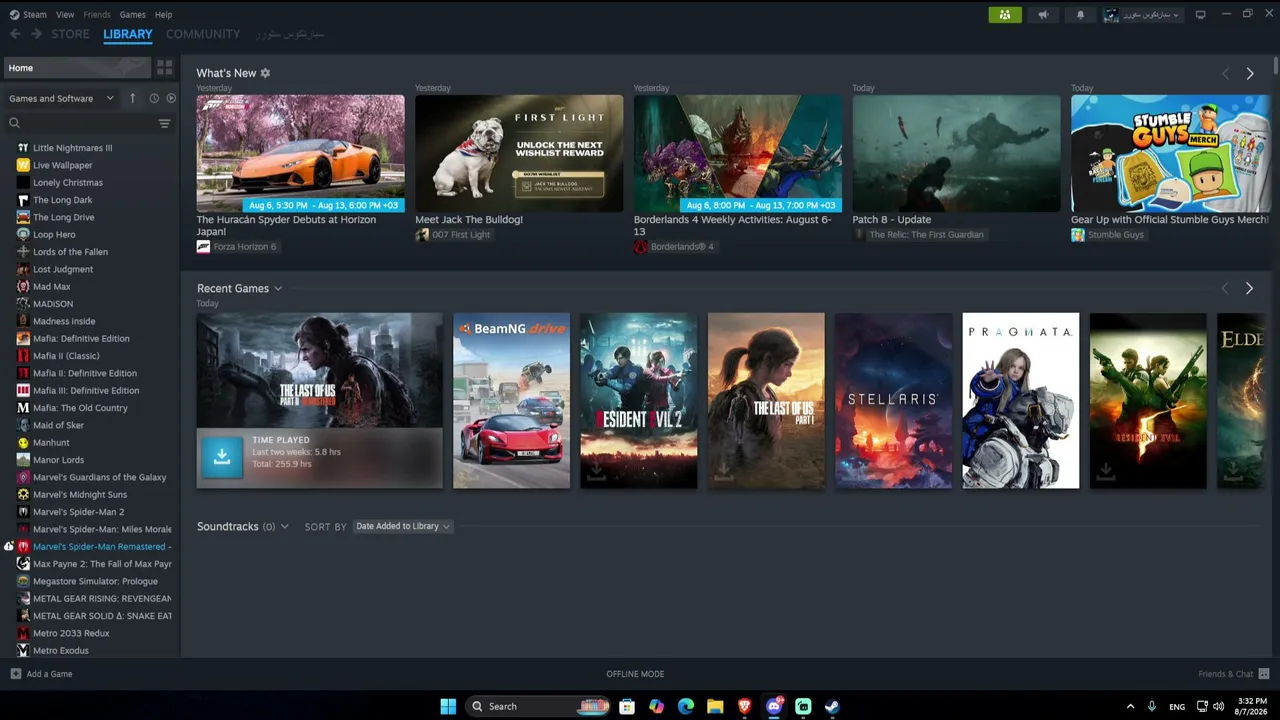
Task: Open the green friends activity icon
Action: pos(1005,15)
